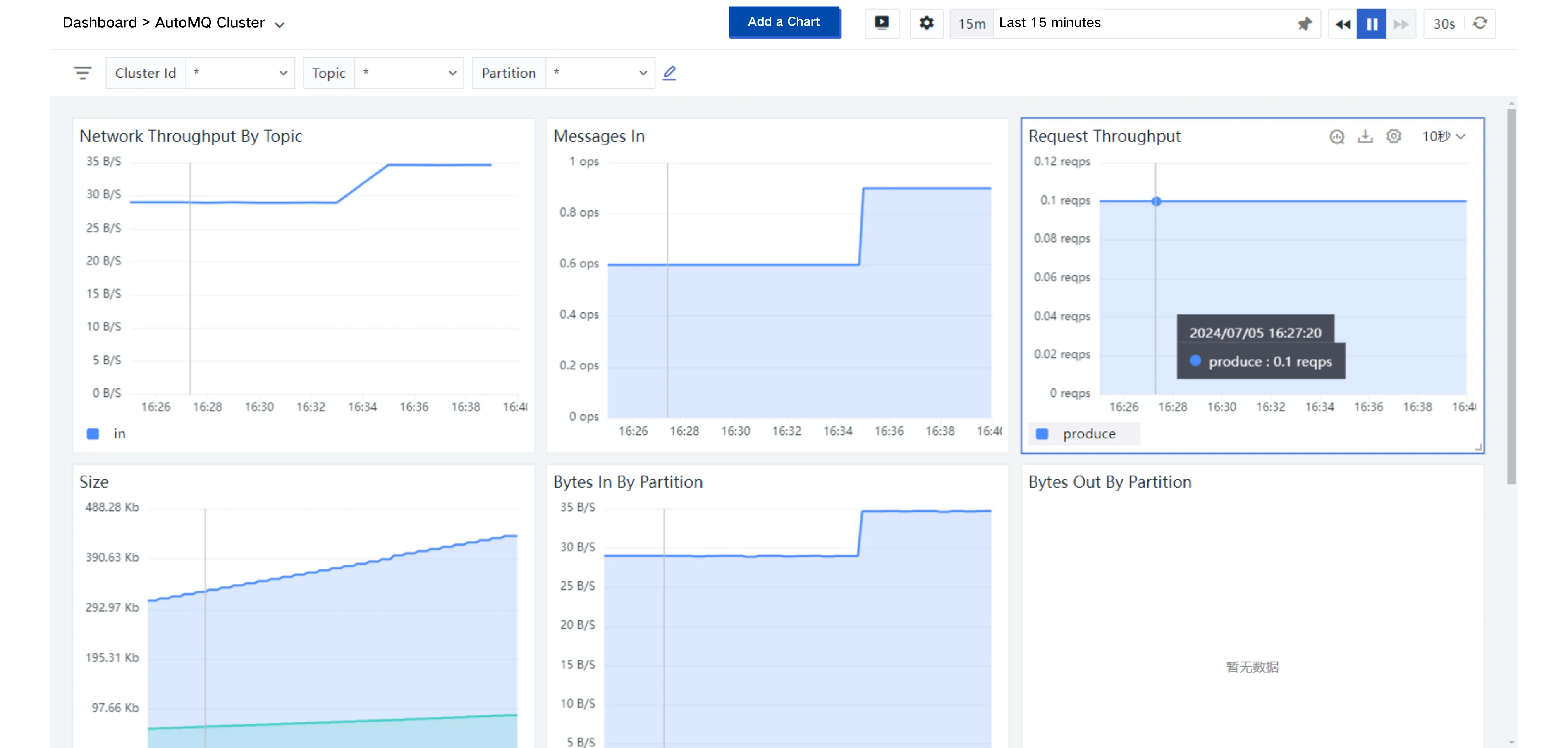Open the Cluster Id dropdown
The image size is (1568, 748).
pos(240,73)
